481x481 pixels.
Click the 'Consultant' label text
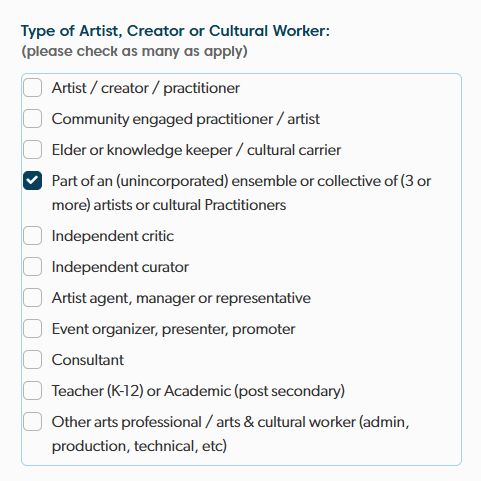[x=88, y=360]
